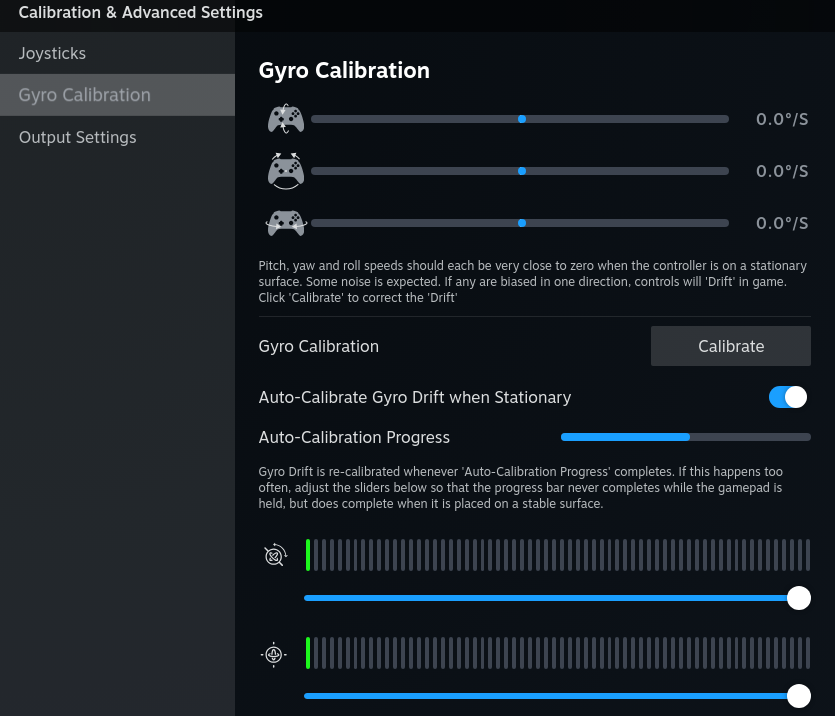Click the crosshair icon beside the lower level meter
835x716 pixels.
coord(274,654)
